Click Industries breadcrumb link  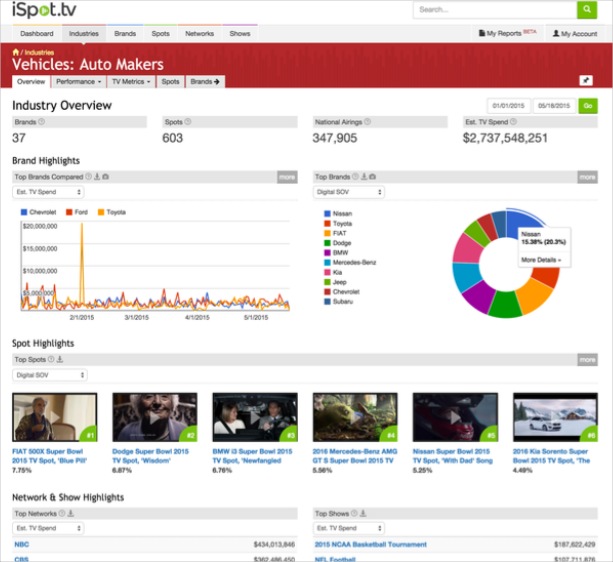point(39,52)
